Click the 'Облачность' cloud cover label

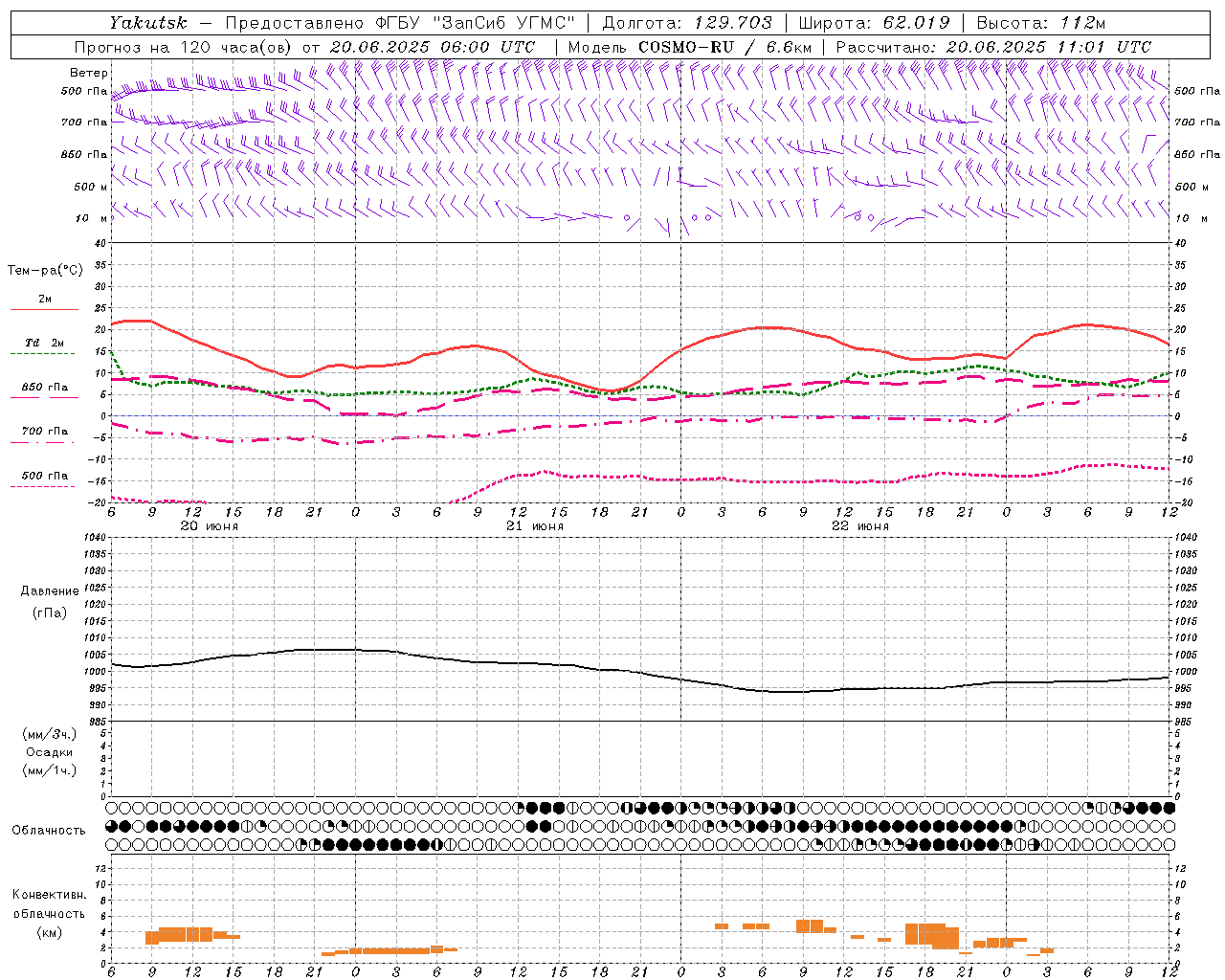coord(49,831)
